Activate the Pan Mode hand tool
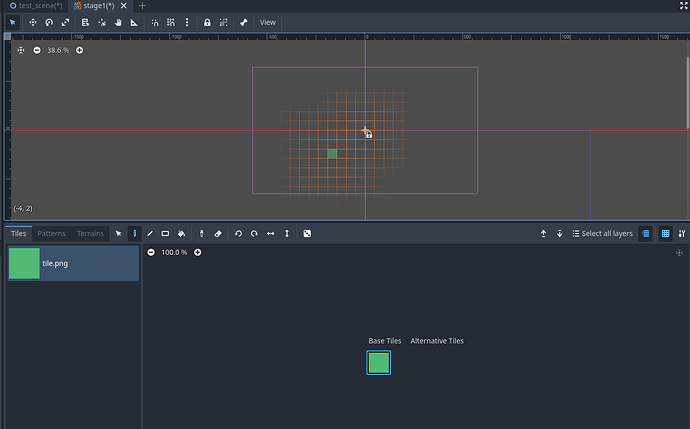Viewport: 690px width, 429px height. (x=117, y=22)
